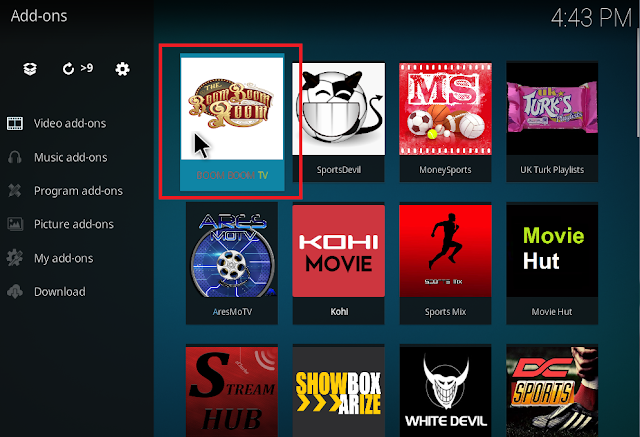Click the Kohi label text
Viewport: 640px width, 437px height.
point(339,312)
